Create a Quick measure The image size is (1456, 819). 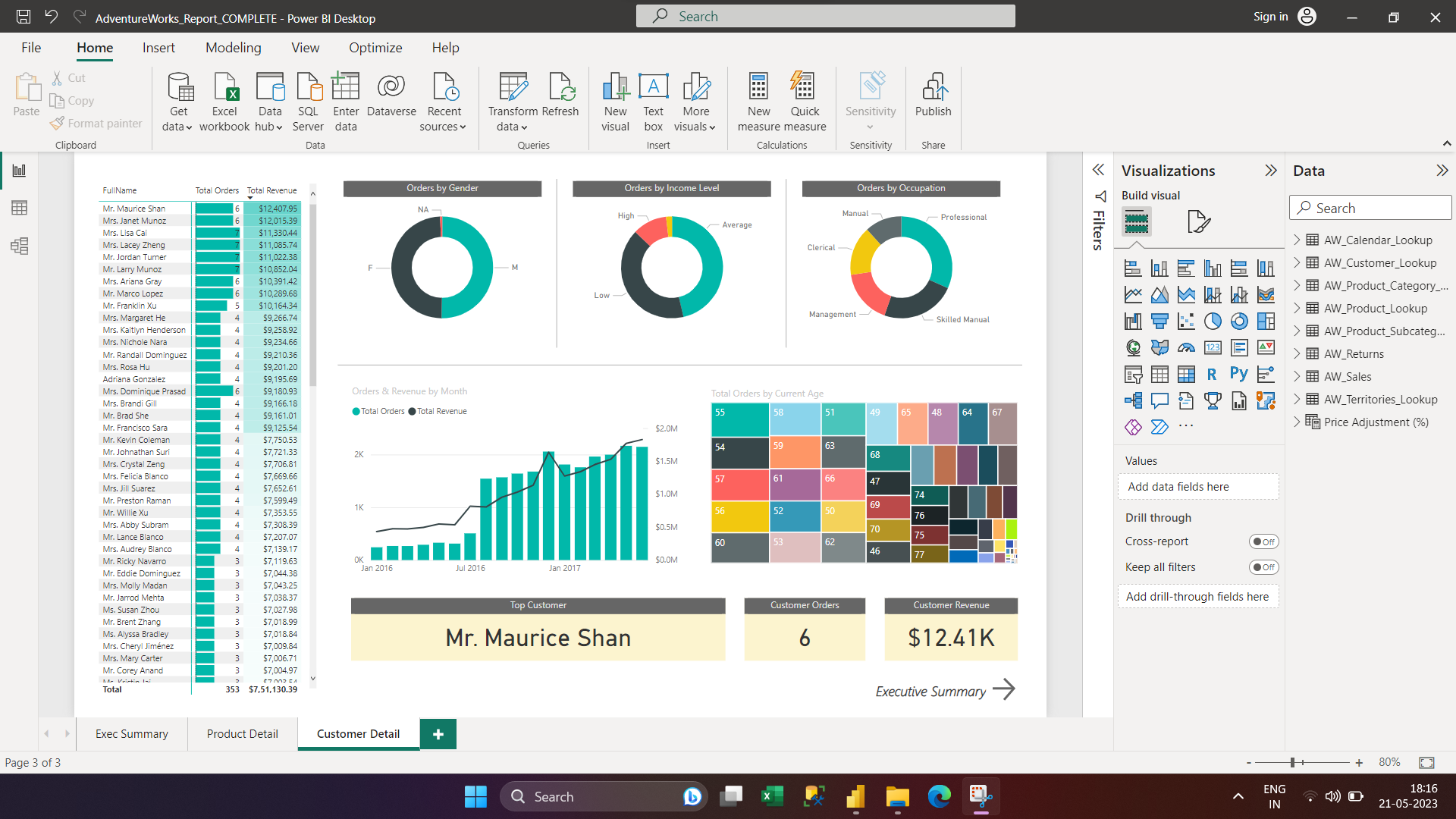tap(805, 102)
